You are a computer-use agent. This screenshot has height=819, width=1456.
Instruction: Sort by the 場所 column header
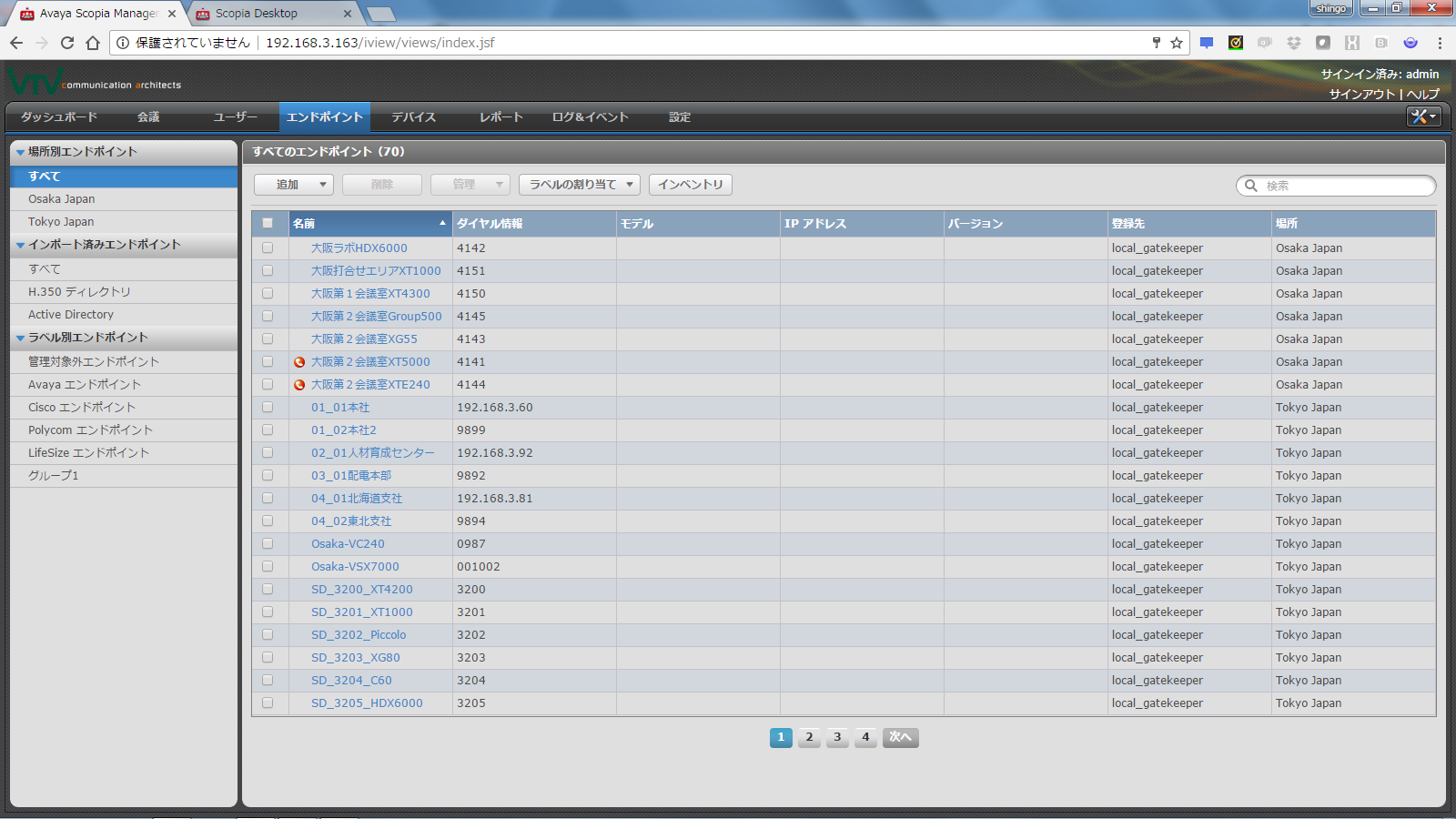(1353, 223)
